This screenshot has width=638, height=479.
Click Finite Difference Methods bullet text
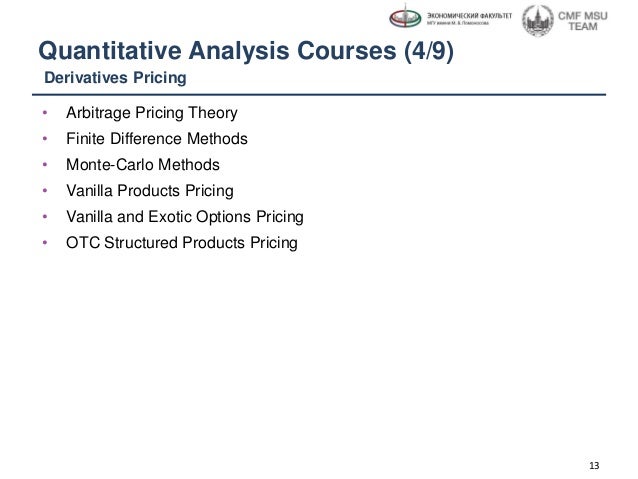point(157,139)
